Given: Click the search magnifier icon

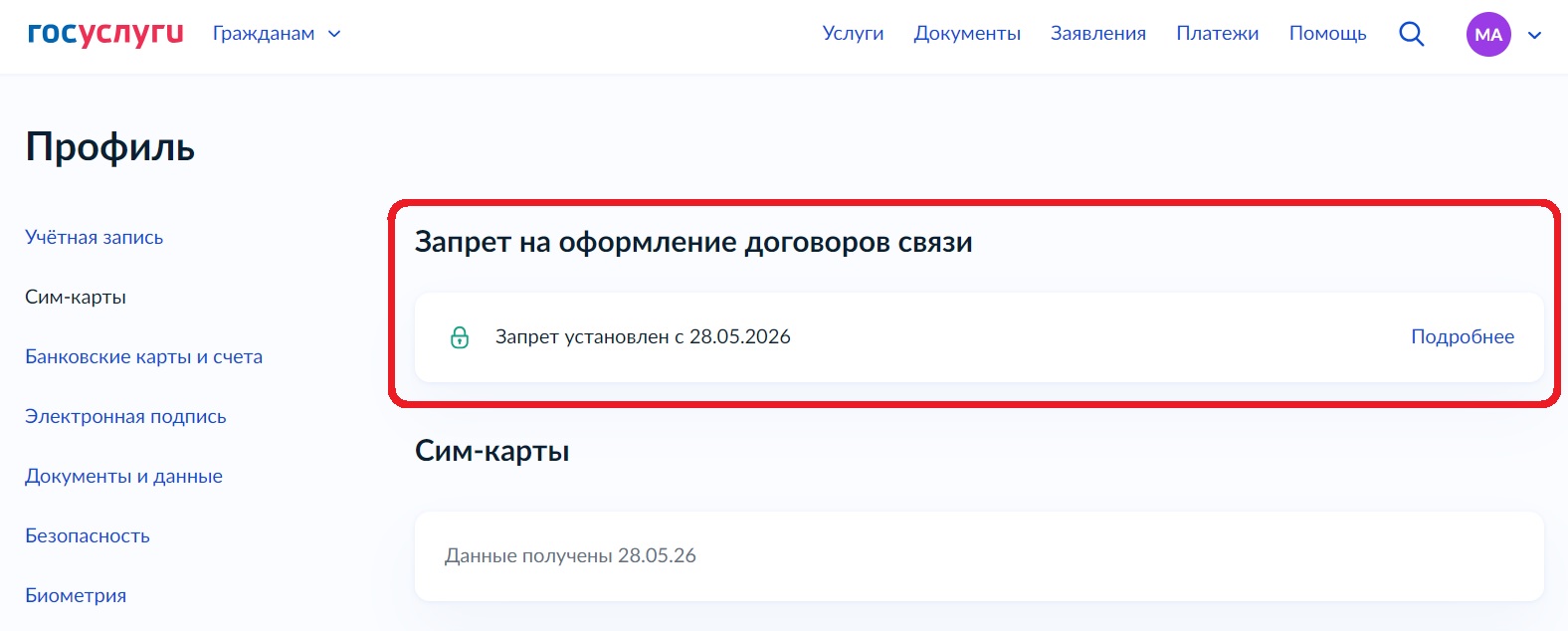Looking at the screenshot, I should point(1411,34).
